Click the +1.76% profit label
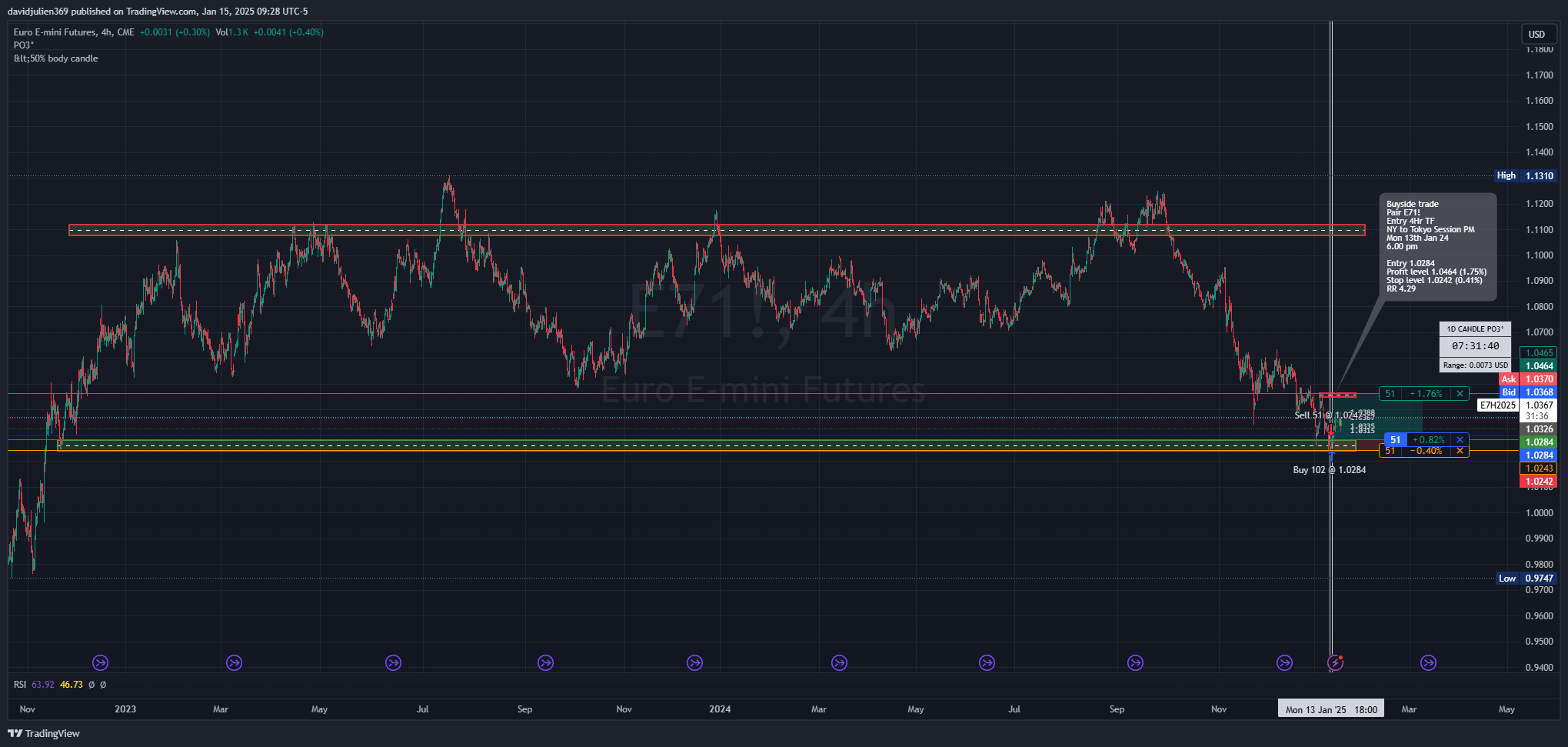1568x747 pixels. [x=1426, y=394]
